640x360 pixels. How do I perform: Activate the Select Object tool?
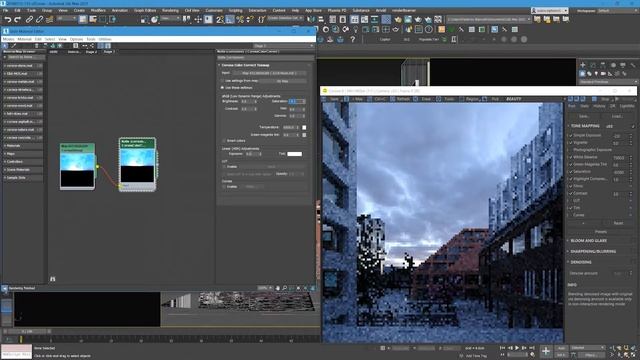point(83,19)
